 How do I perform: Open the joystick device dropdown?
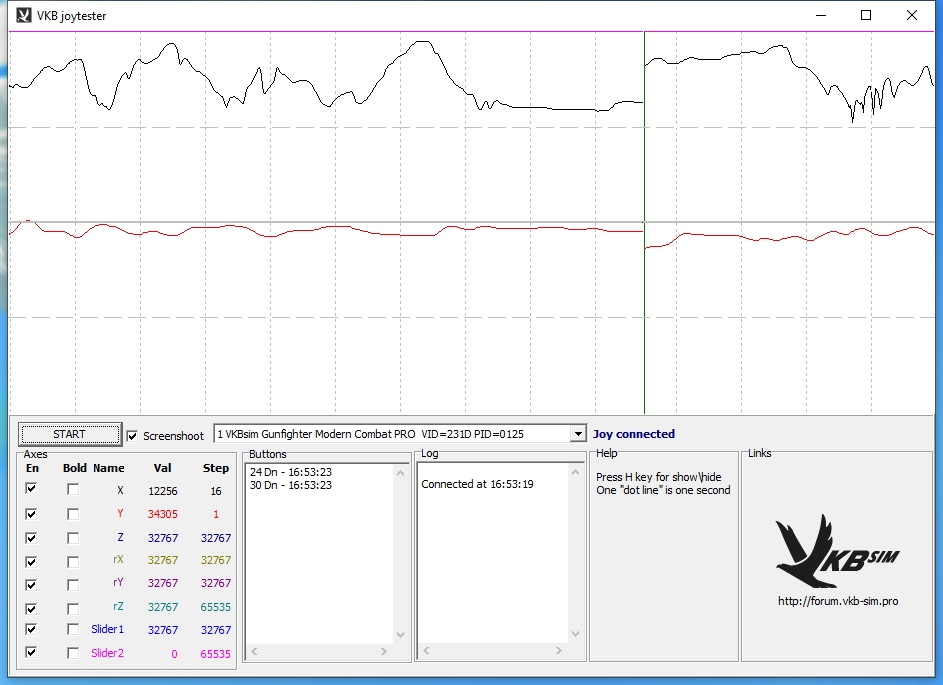(576, 434)
